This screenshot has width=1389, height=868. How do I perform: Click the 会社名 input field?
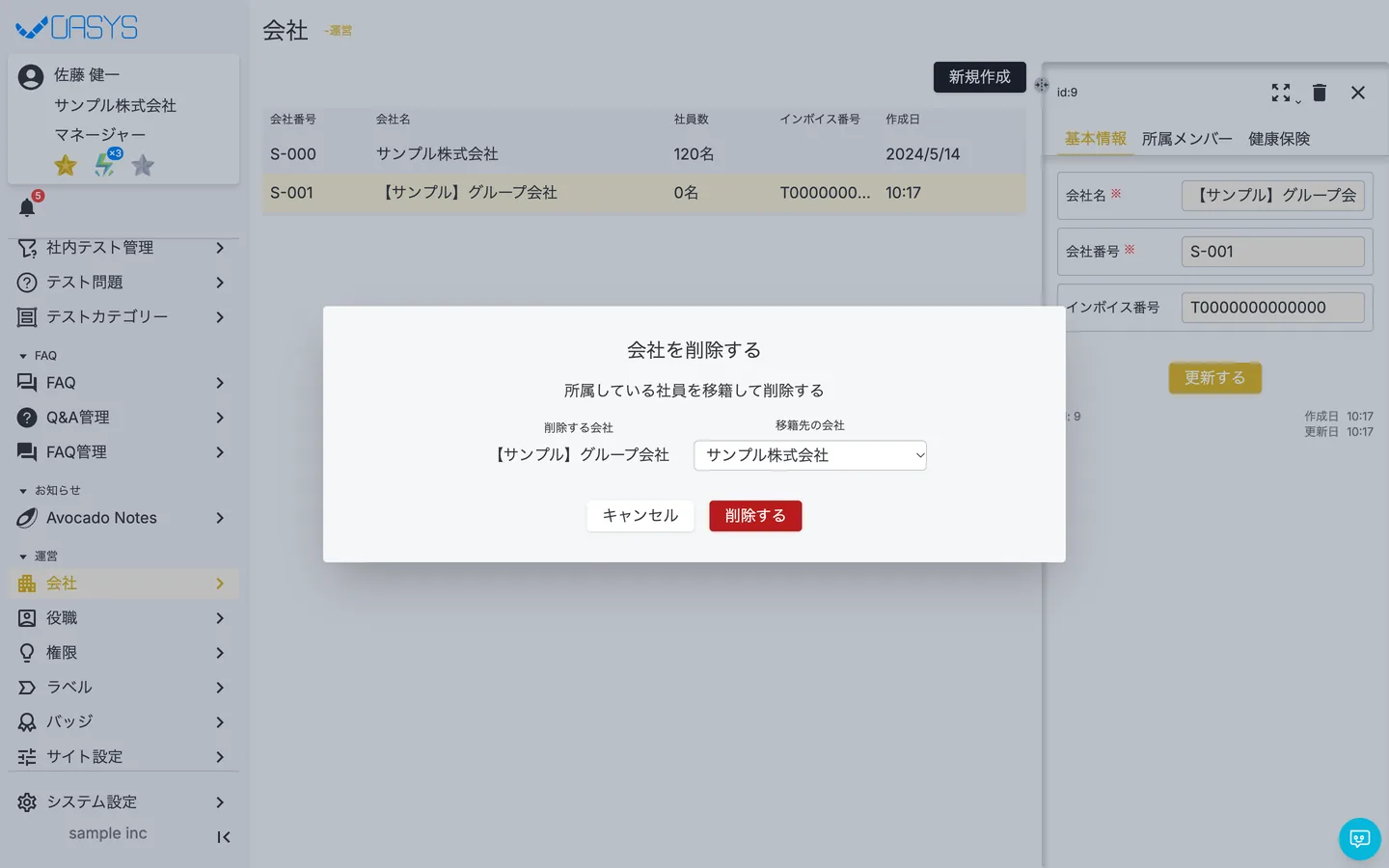click(x=1273, y=196)
